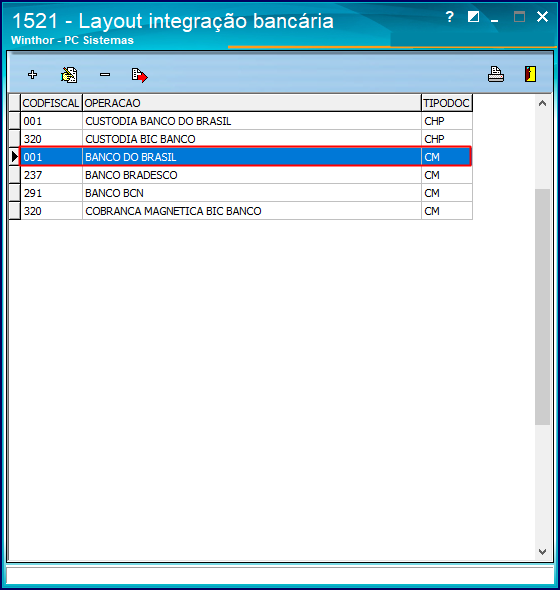Click the row selector beside code 237
This screenshot has width=560, height=590.
(14, 175)
